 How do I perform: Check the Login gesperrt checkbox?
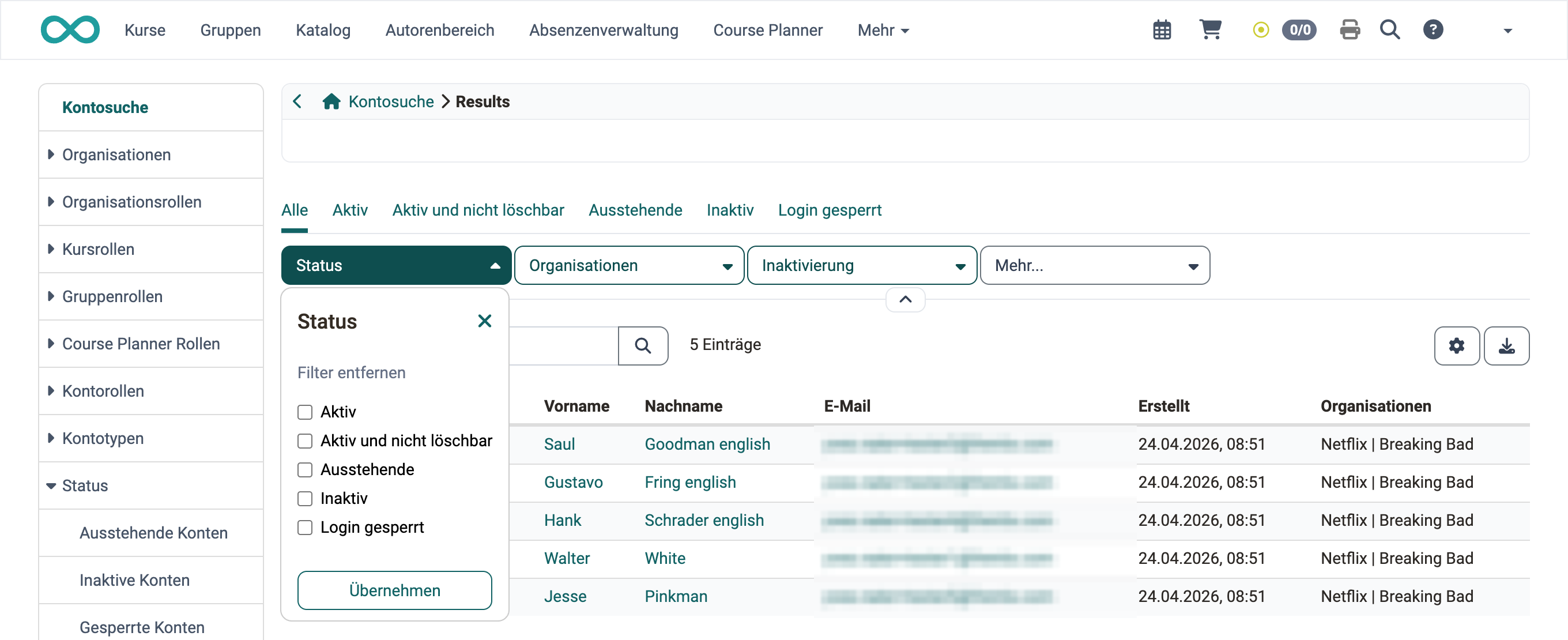[x=305, y=528]
